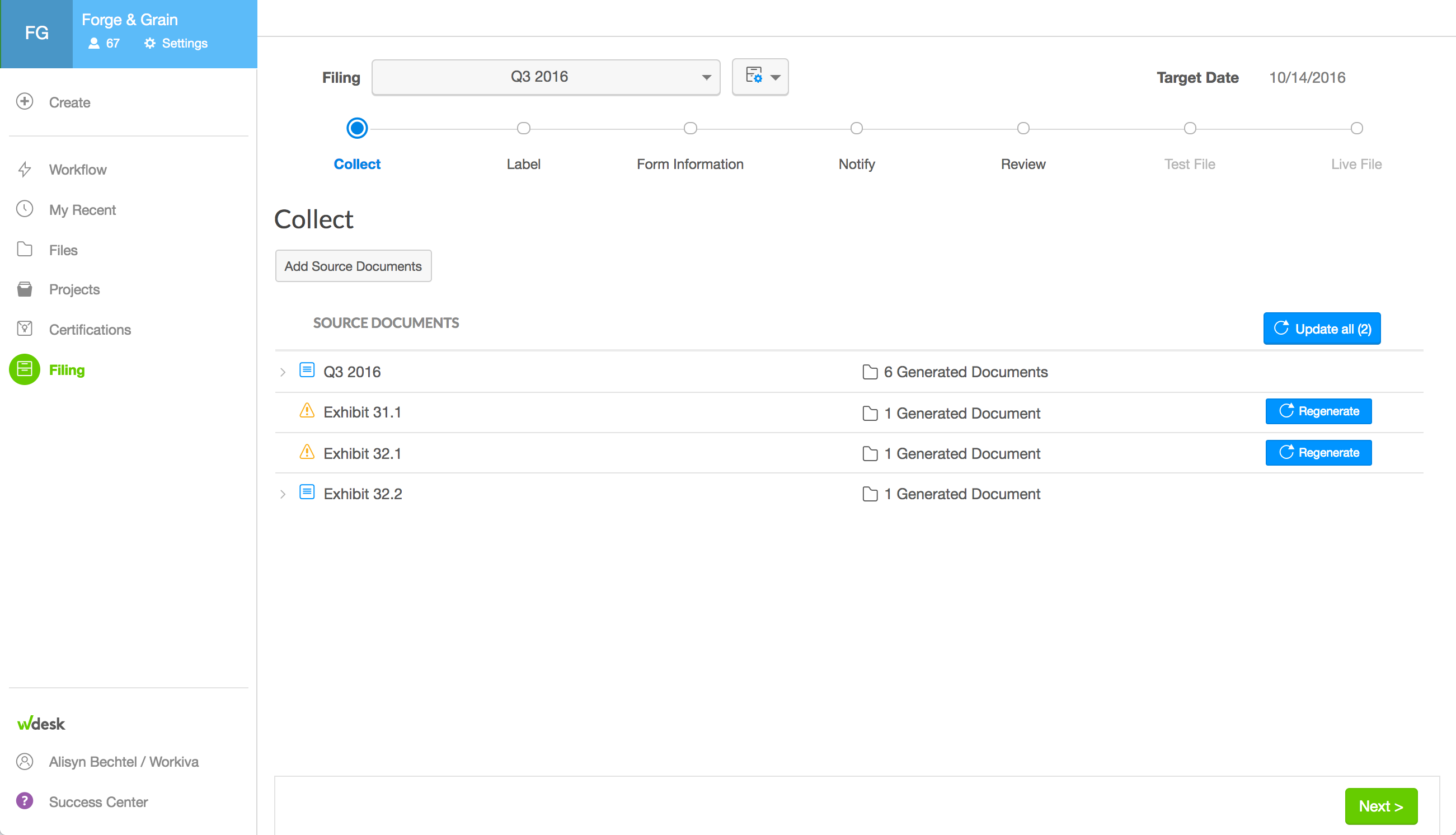Click the Next button to proceed
Image resolution: width=1456 pixels, height=835 pixels.
coord(1381,806)
